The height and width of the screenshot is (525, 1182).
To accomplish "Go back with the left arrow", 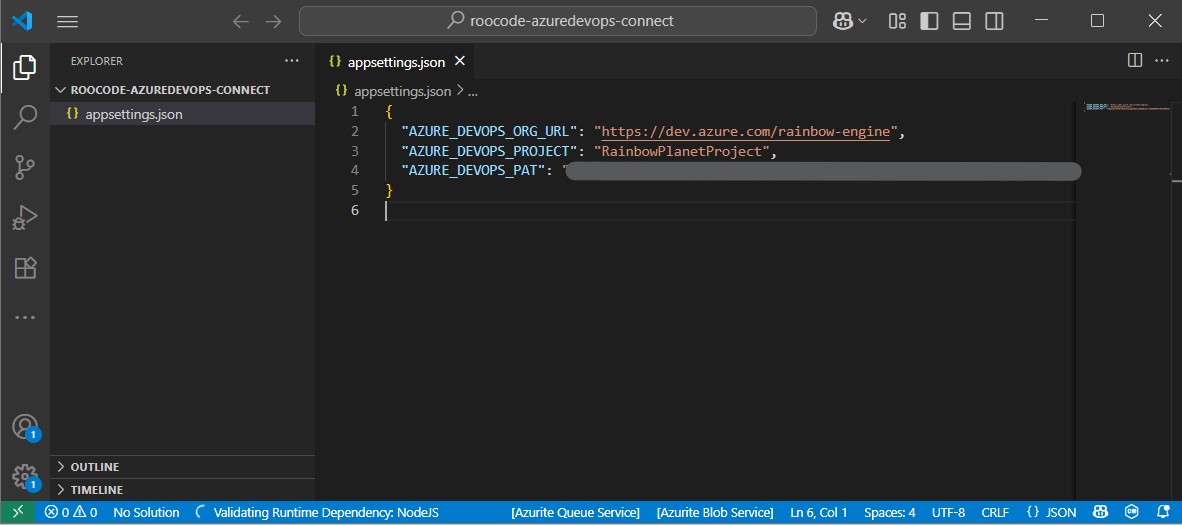I will (x=240, y=21).
